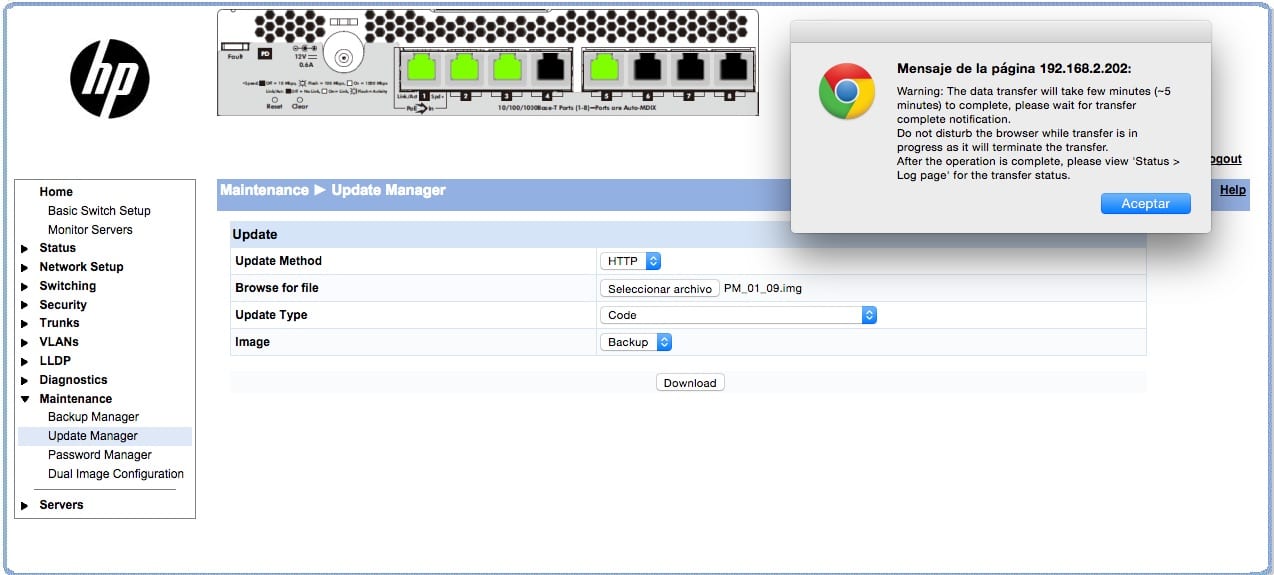
Task: Click the Security menu label
Action: coord(63,305)
